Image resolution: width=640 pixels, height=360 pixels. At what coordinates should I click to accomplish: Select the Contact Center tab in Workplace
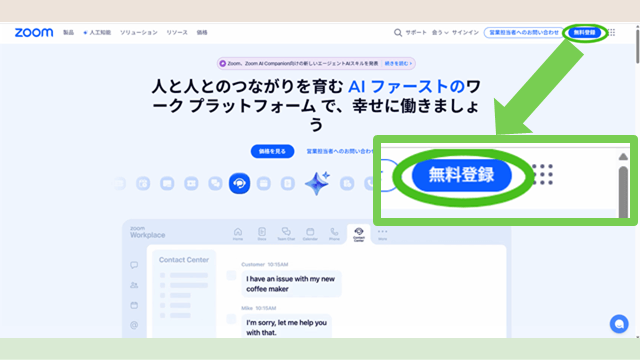tap(359, 235)
